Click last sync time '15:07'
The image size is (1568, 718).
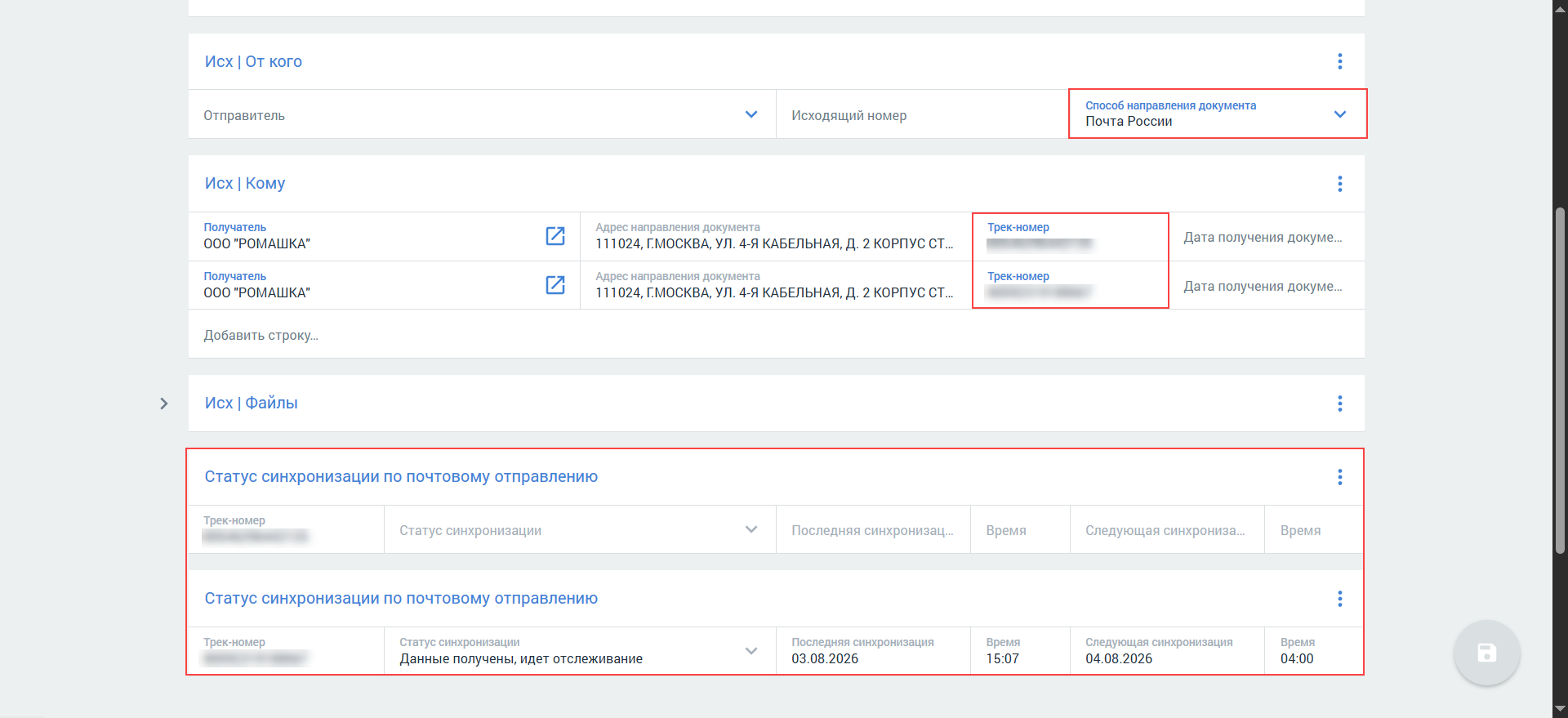click(x=1002, y=658)
